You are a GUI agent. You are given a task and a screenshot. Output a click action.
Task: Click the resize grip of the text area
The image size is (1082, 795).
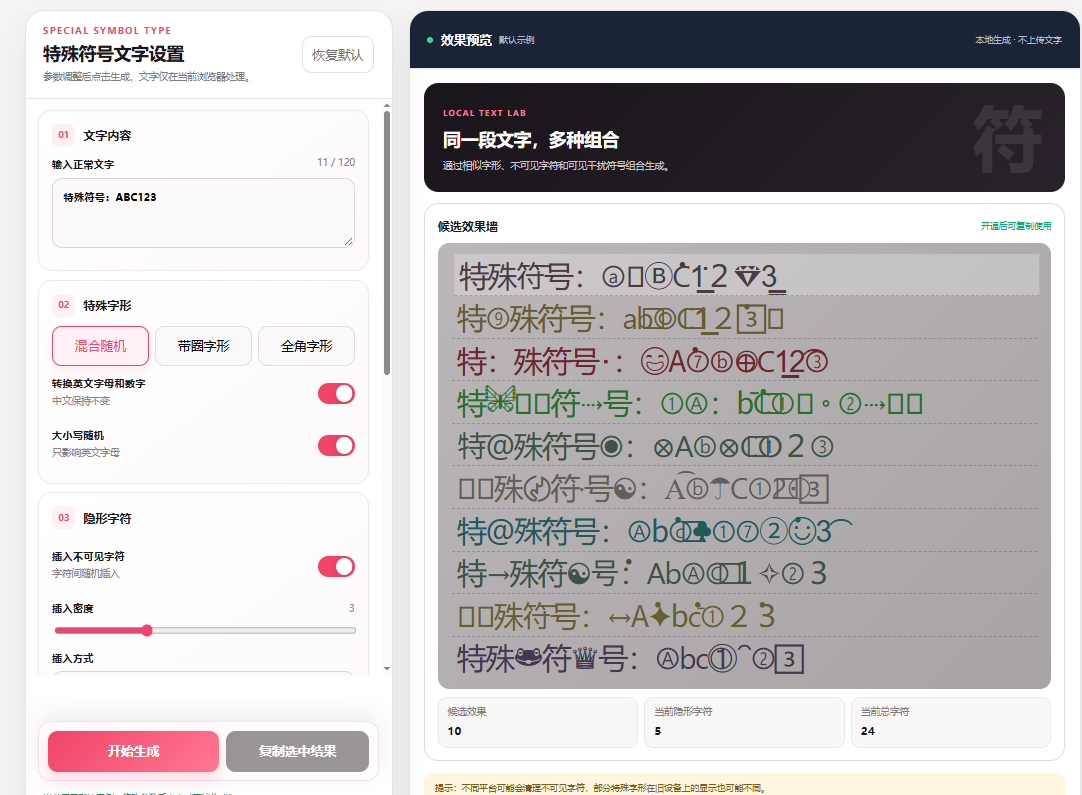[348, 241]
